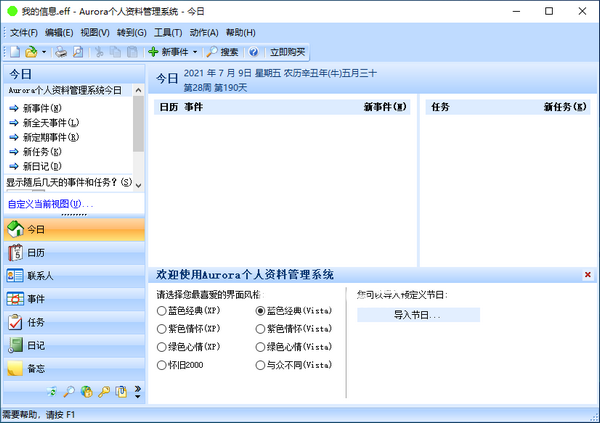
Task: Open the 帮助(H) menu
Action: tap(240, 33)
